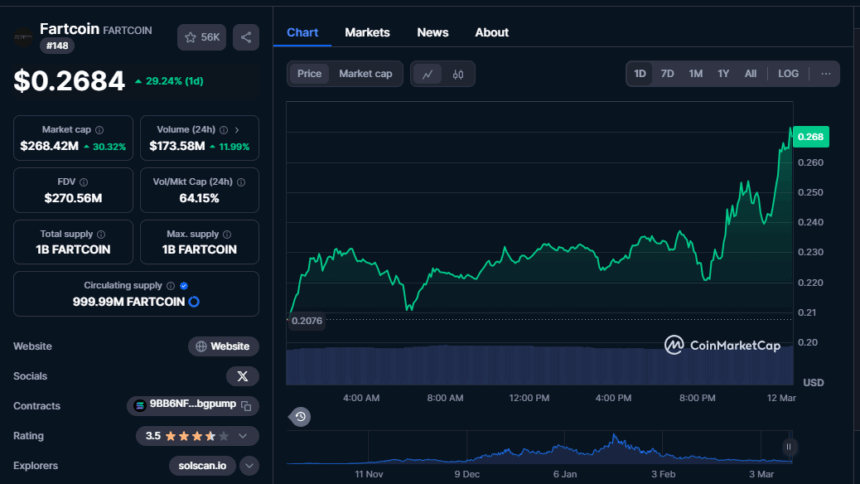Click current price label 0.268 on chart

(x=811, y=137)
